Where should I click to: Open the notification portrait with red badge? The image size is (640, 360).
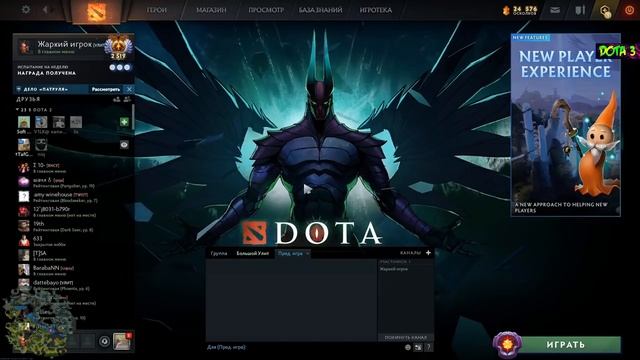pyautogui.click(x=122, y=341)
